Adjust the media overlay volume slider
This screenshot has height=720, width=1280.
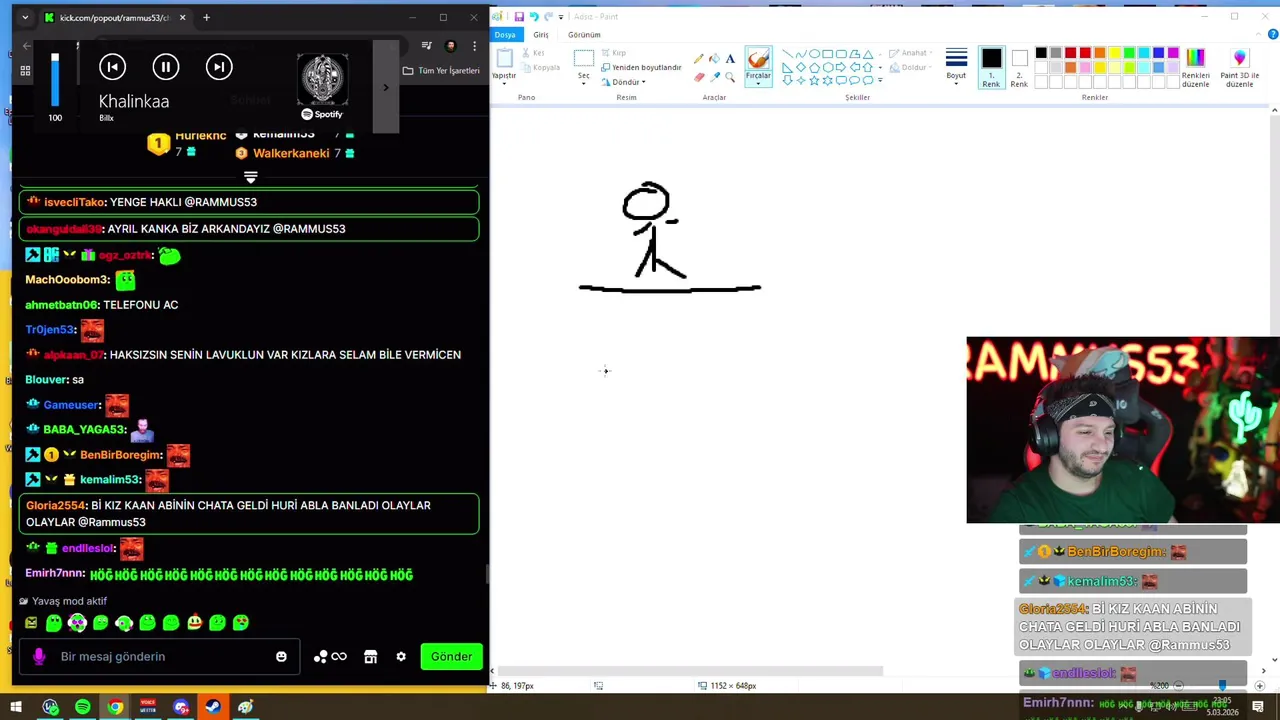[55, 80]
